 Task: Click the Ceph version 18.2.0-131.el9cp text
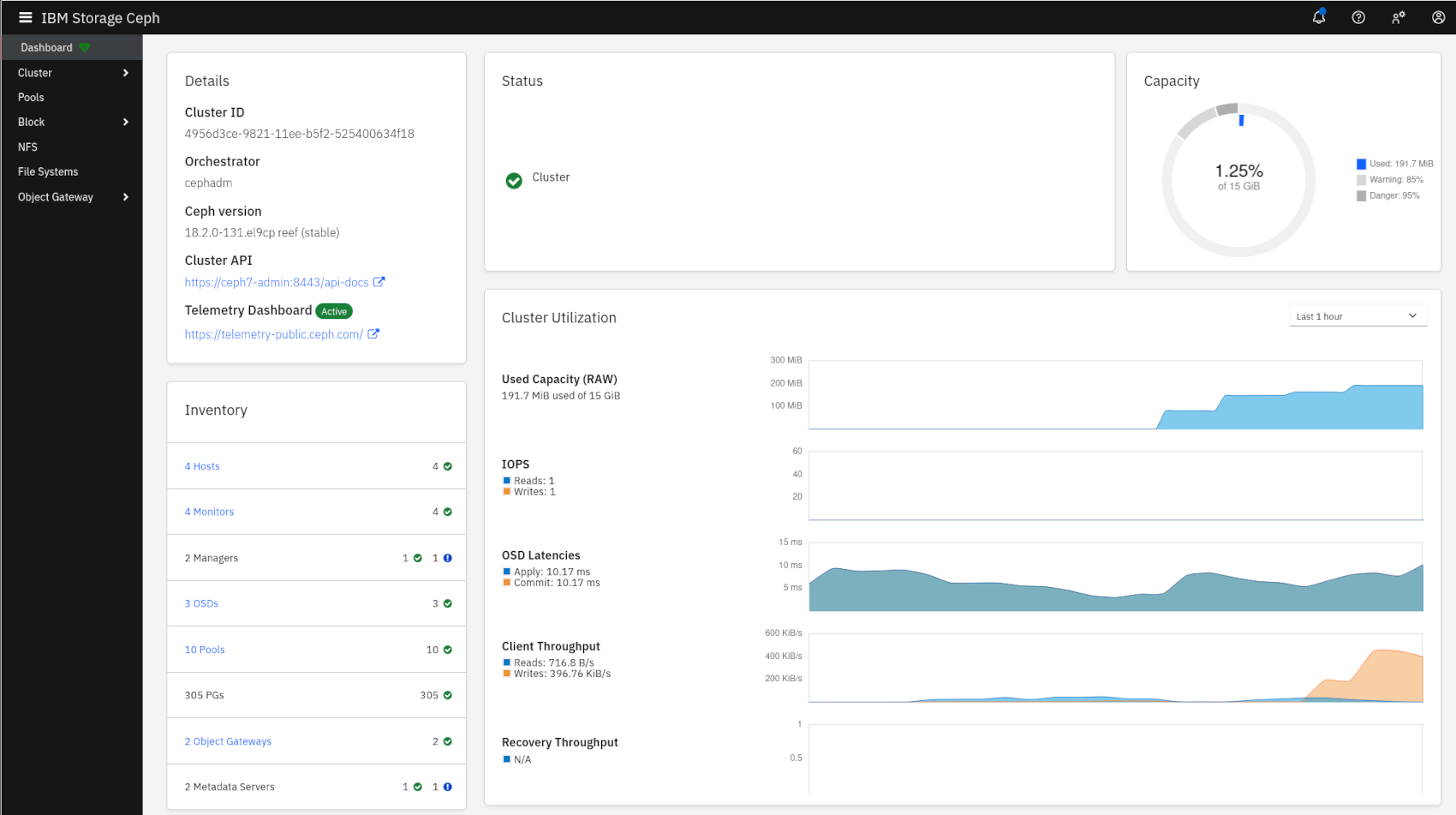tap(262, 232)
